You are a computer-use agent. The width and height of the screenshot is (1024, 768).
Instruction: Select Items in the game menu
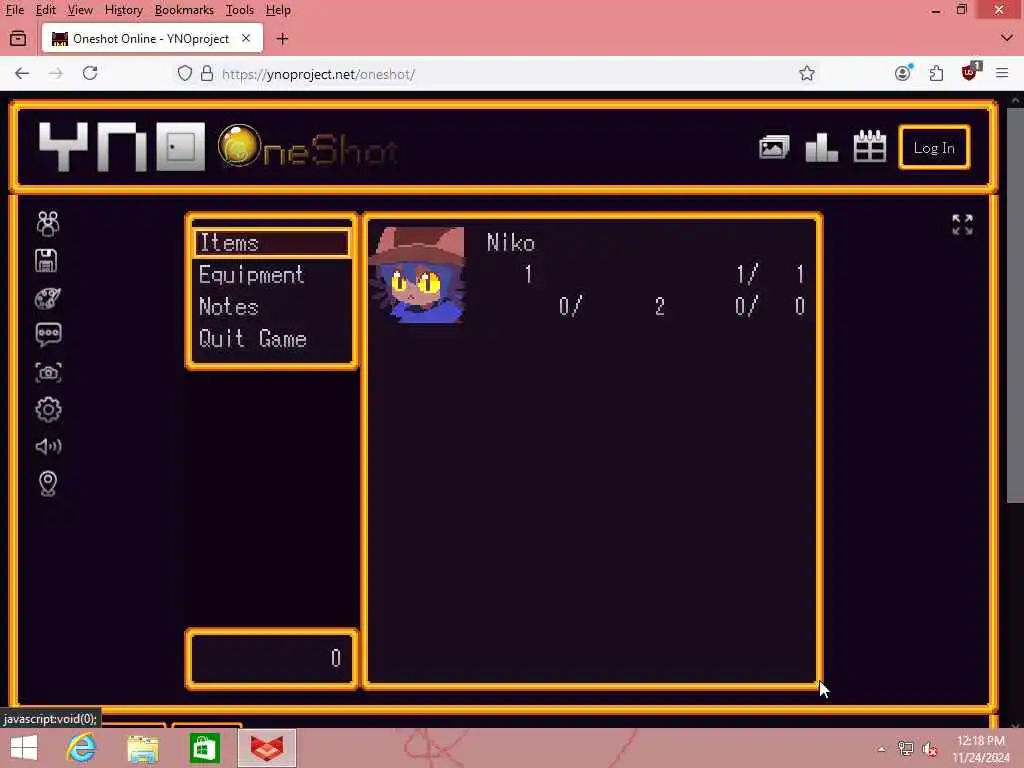pyautogui.click(x=271, y=243)
